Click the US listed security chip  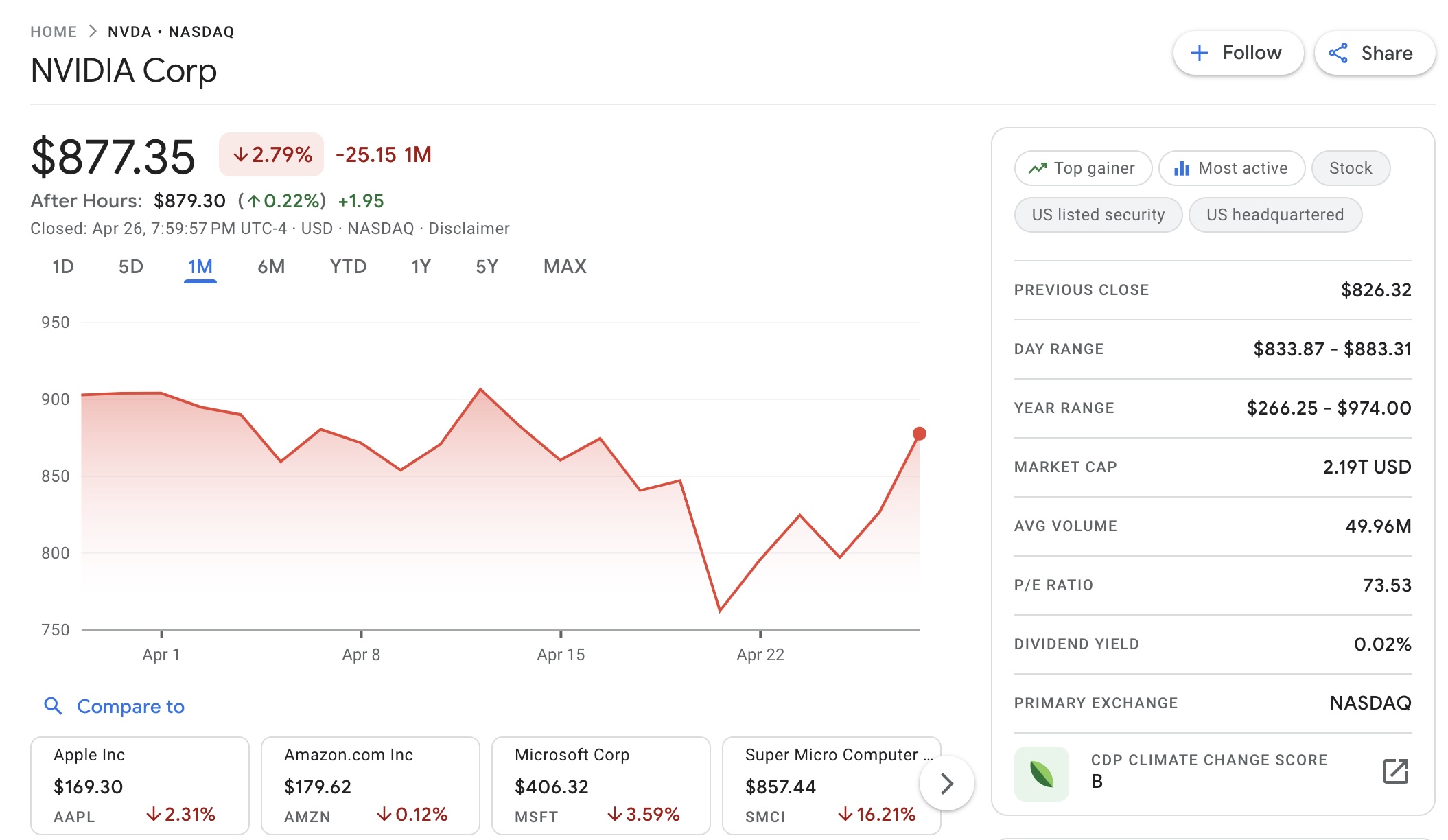click(x=1098, y=215)
